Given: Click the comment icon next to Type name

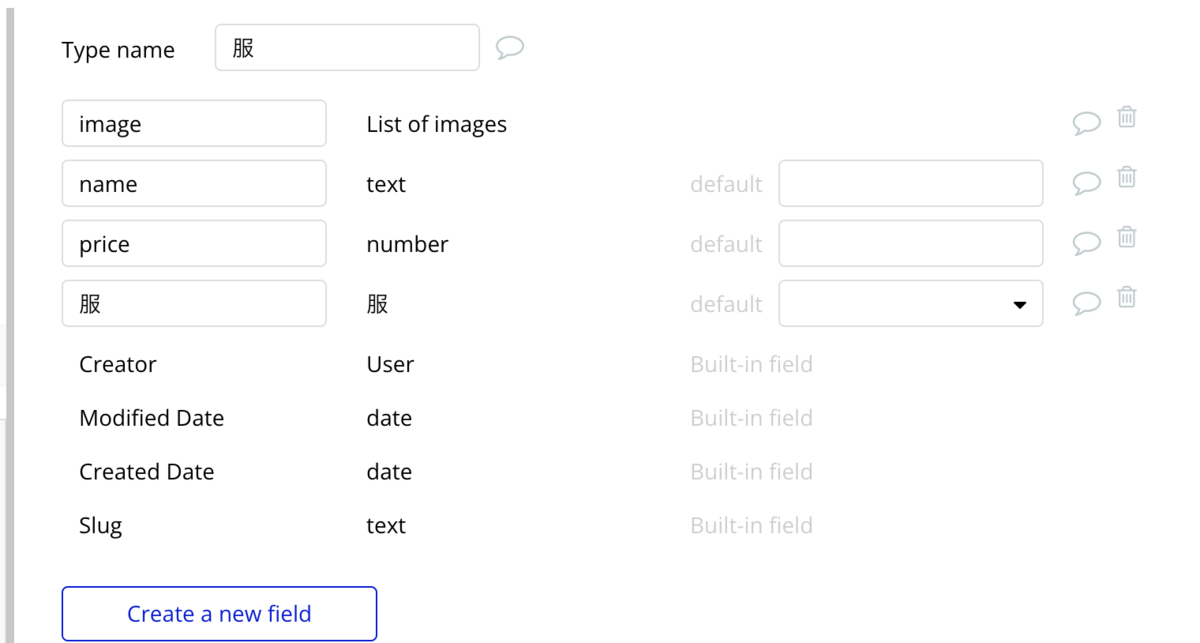Looking at the screenshot, I should (510, 48).
